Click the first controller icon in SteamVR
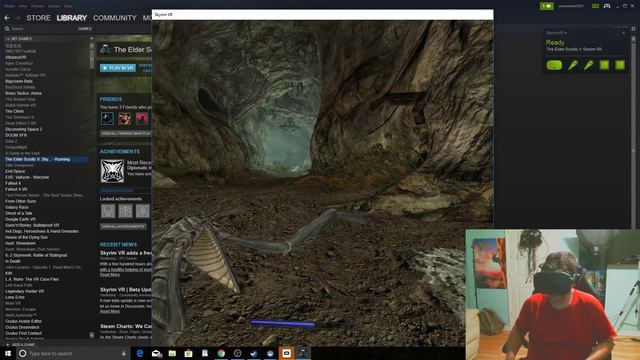The height and width of the screenshot is (360, 640). click(573, 65)
